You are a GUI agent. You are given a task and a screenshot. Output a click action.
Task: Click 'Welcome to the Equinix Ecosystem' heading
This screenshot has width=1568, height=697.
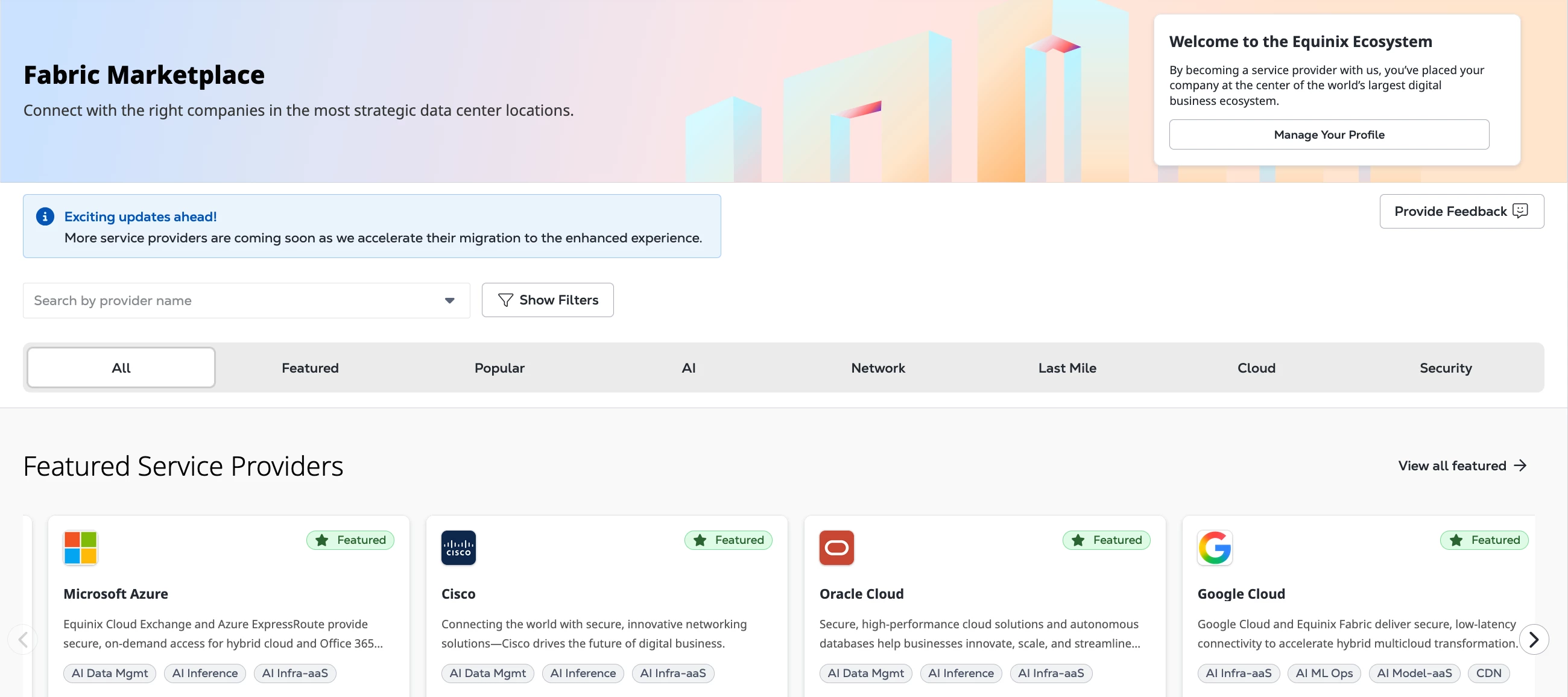(1301, 42)
